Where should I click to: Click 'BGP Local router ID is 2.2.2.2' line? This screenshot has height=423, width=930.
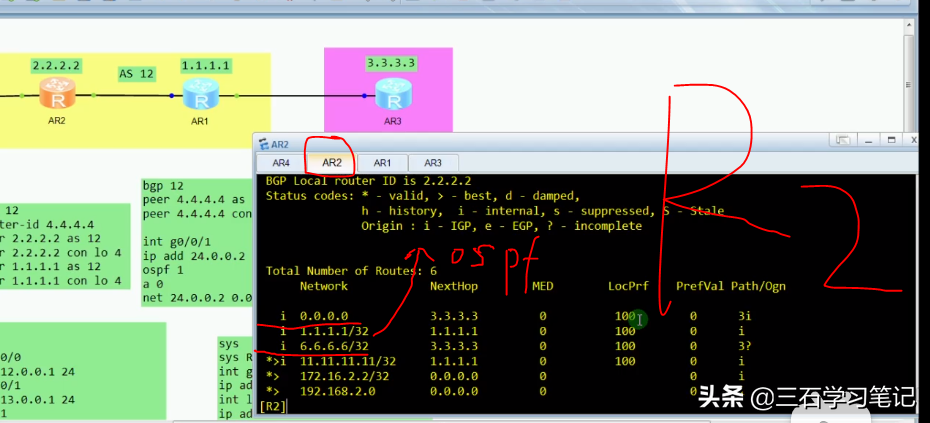tap(368, 181)
